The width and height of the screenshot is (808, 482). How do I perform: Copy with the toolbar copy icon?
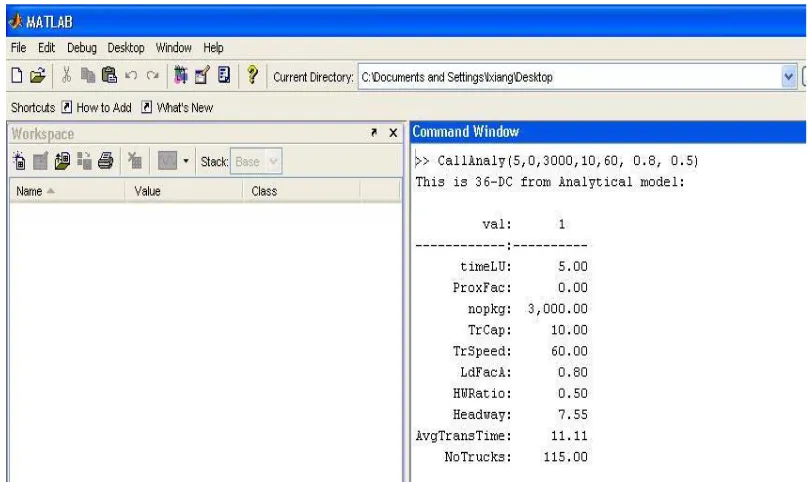pyautogui.click(x=88, y=76)
